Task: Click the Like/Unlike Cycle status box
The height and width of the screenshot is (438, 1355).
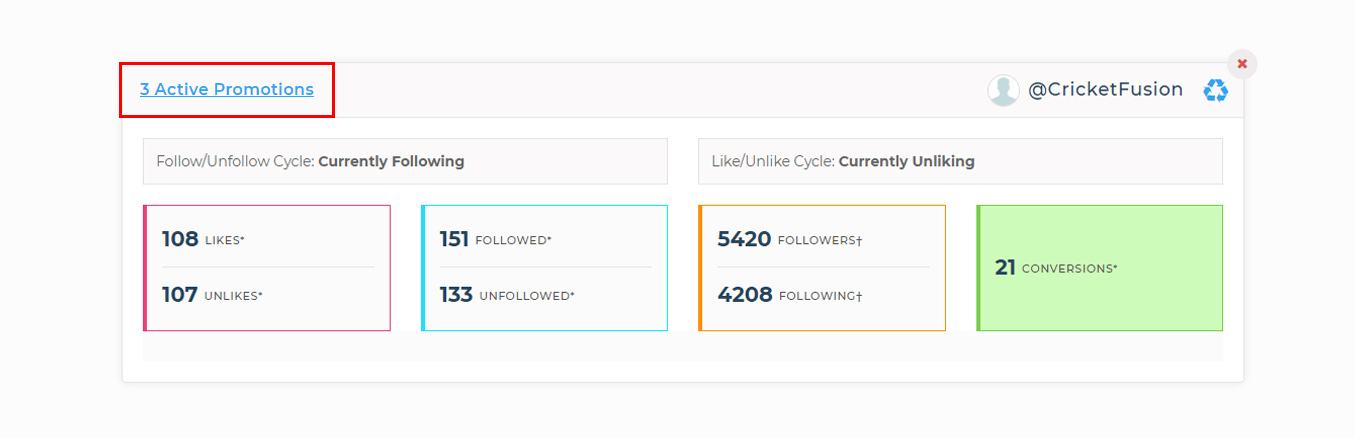Action: [x=960, y=161]
